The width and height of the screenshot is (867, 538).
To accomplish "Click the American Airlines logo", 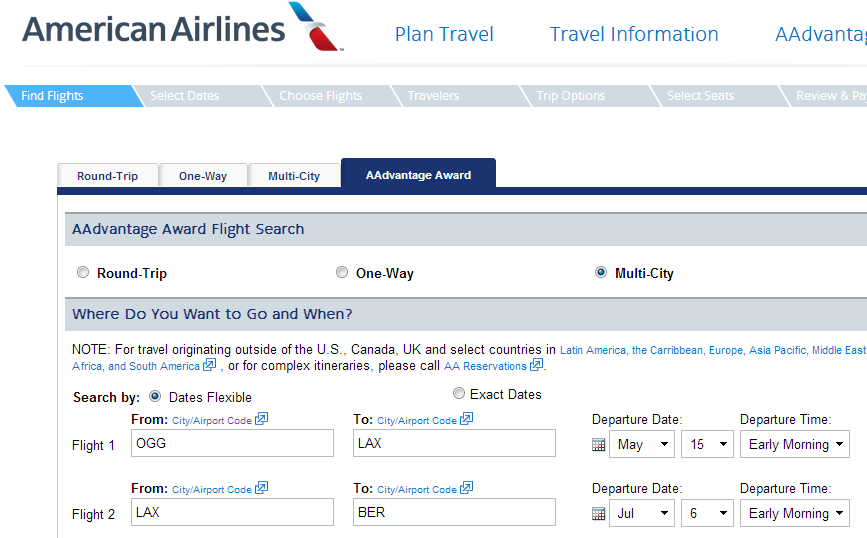I will [182, 28].
